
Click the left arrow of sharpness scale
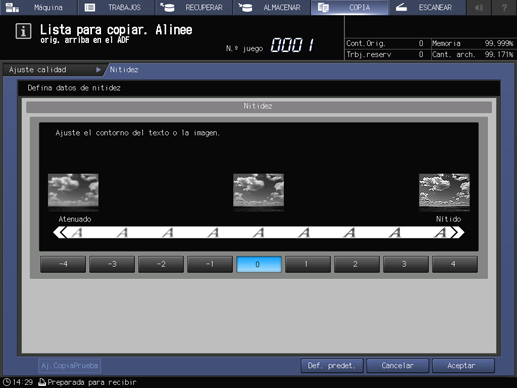pos(60,232)
